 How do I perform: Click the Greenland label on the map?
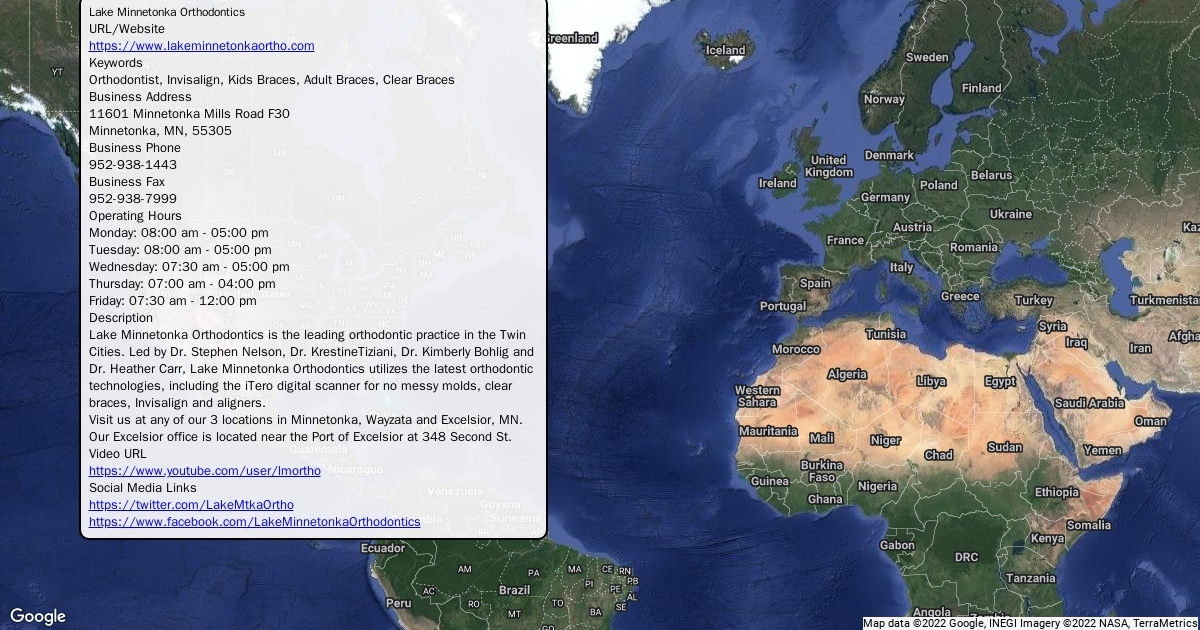click(x=572, y=38)
